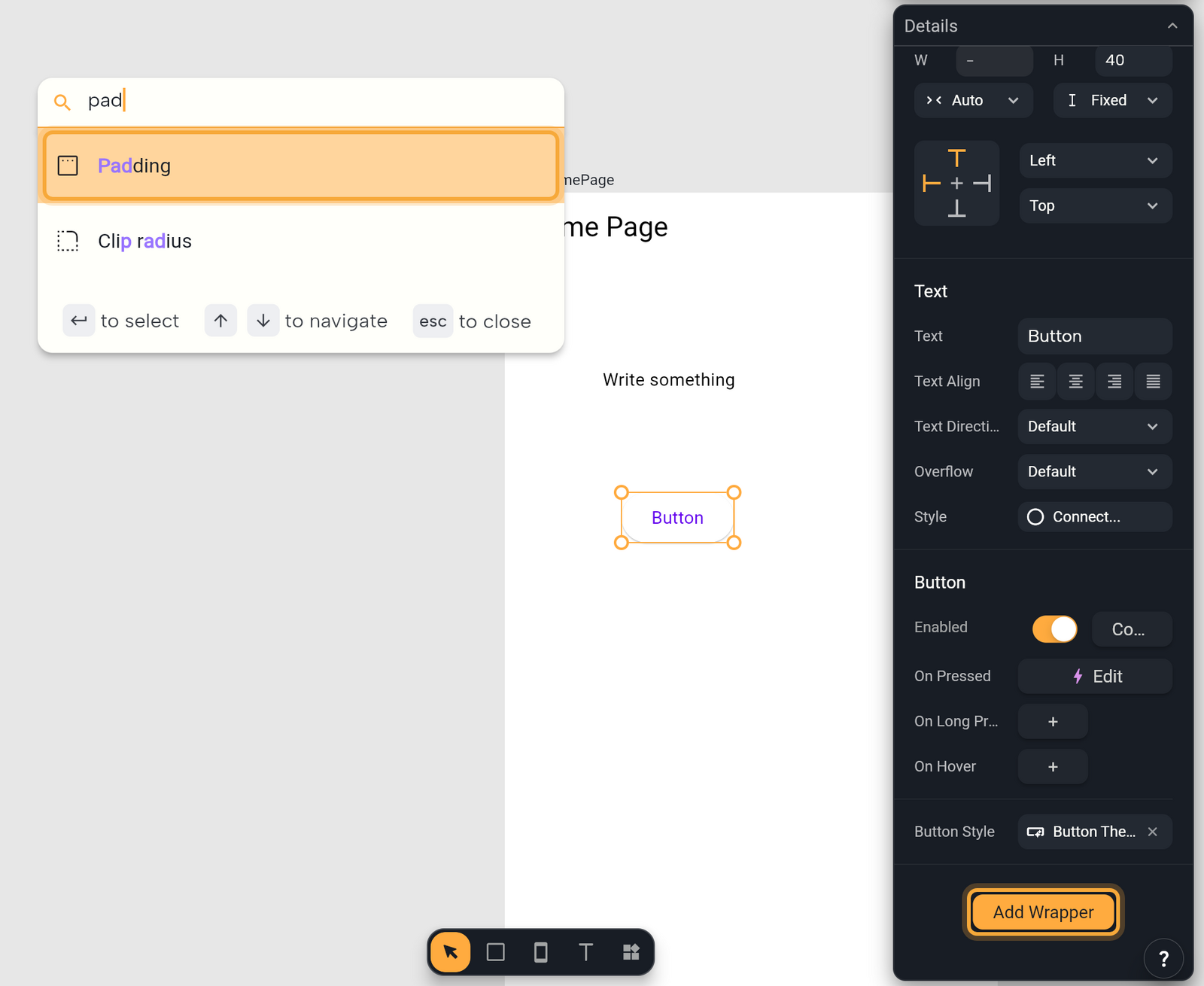Click the 'Co...' button next to Enabled
The height and width of the screenshot is (986, 1204).
coord(1132,629)
